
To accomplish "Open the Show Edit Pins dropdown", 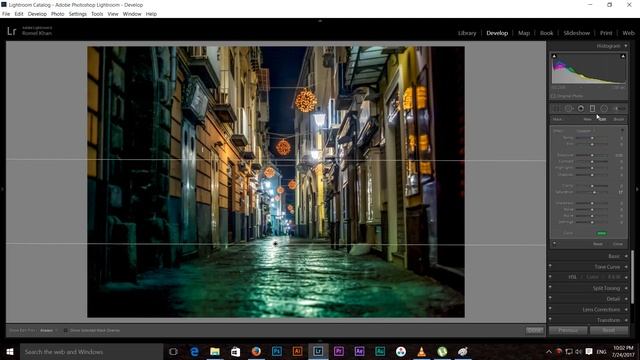I will point(49,330).
